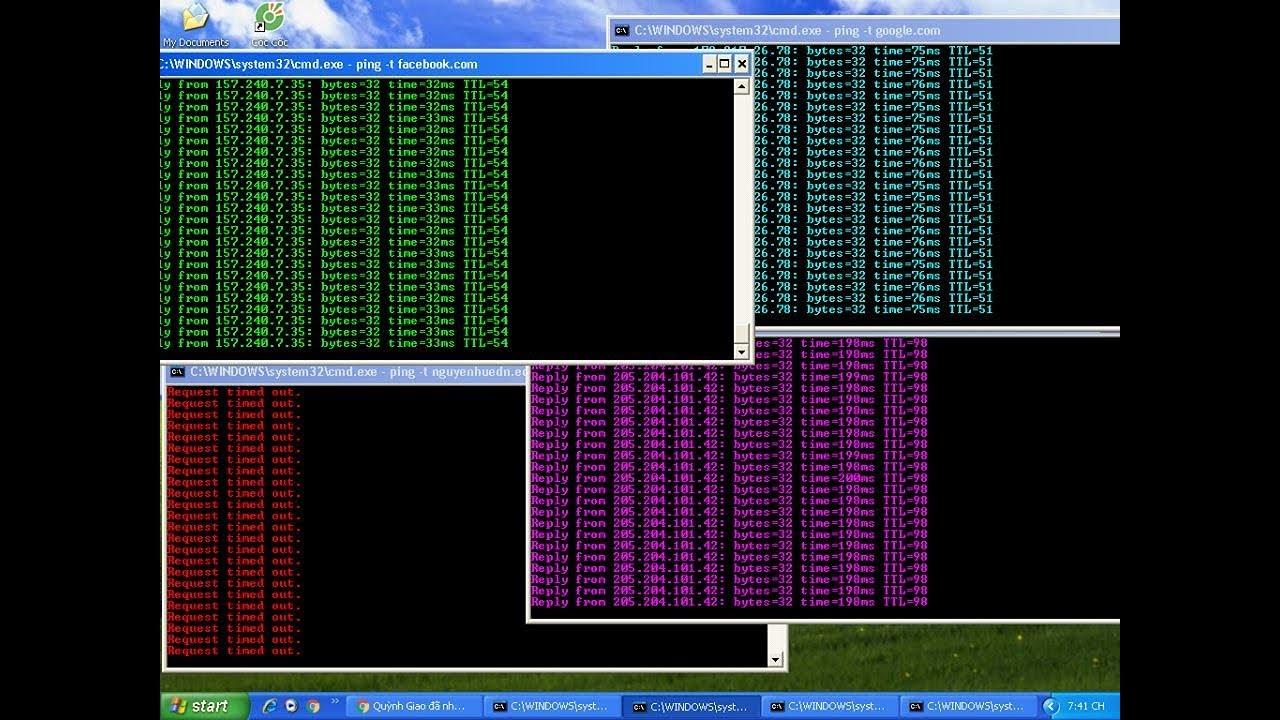
Task: Focus the 'ping -t nguyenhuedn' title bar
Action: tap(345, 372)
